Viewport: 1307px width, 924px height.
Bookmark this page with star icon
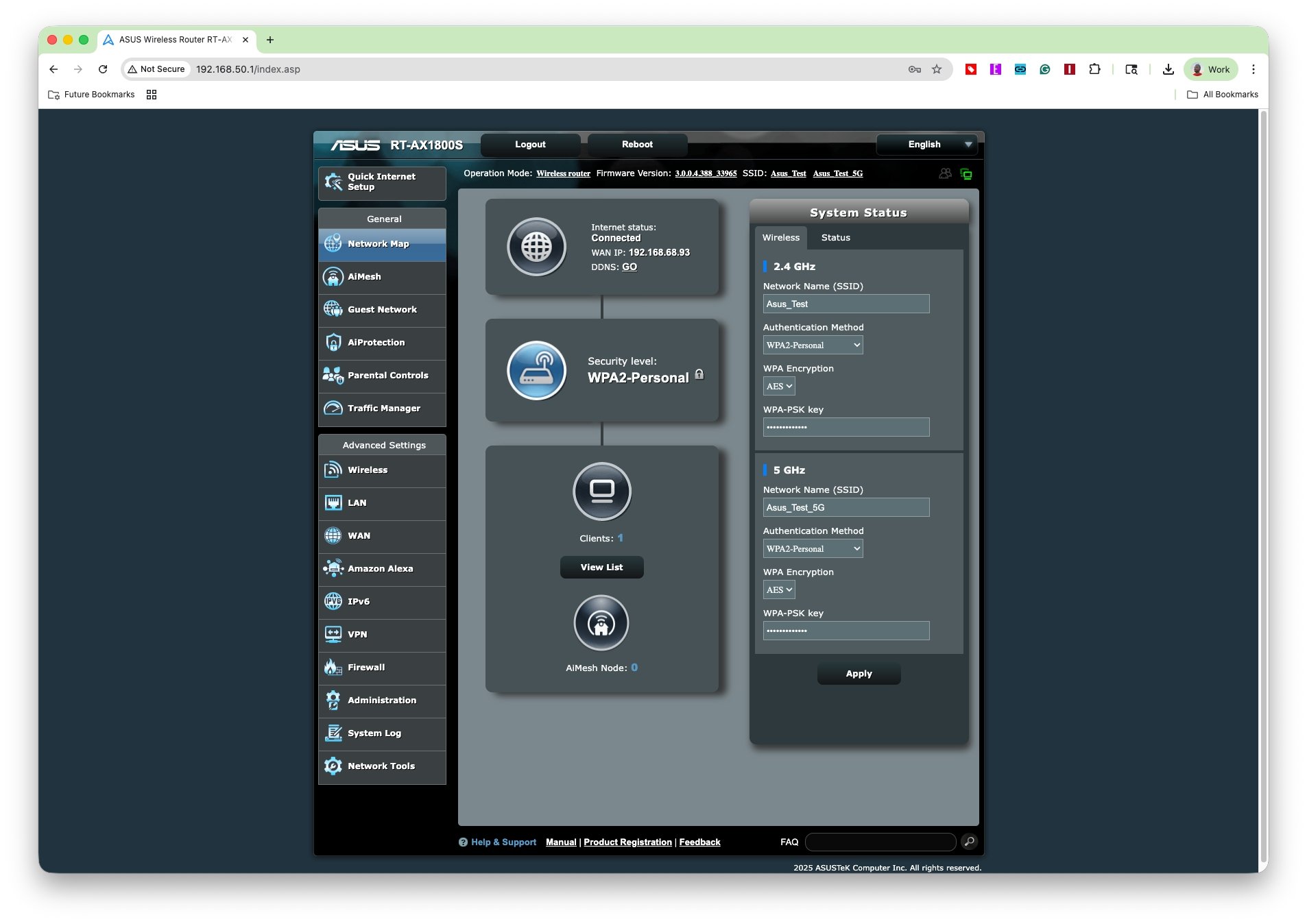pos(937,69)
